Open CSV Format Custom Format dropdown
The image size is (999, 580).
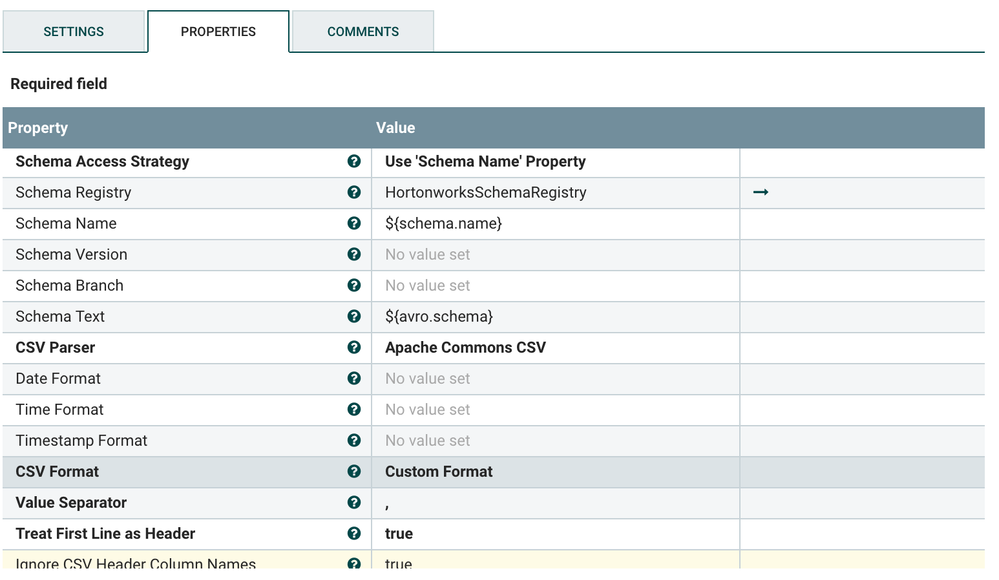click(555, 472)
